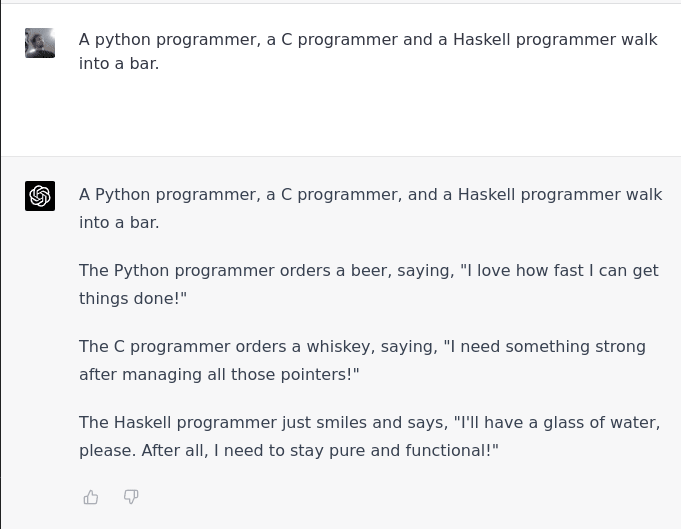
Task: Click the word "Haskell" in the user's prompt
Action: click(x=482, y=40)
